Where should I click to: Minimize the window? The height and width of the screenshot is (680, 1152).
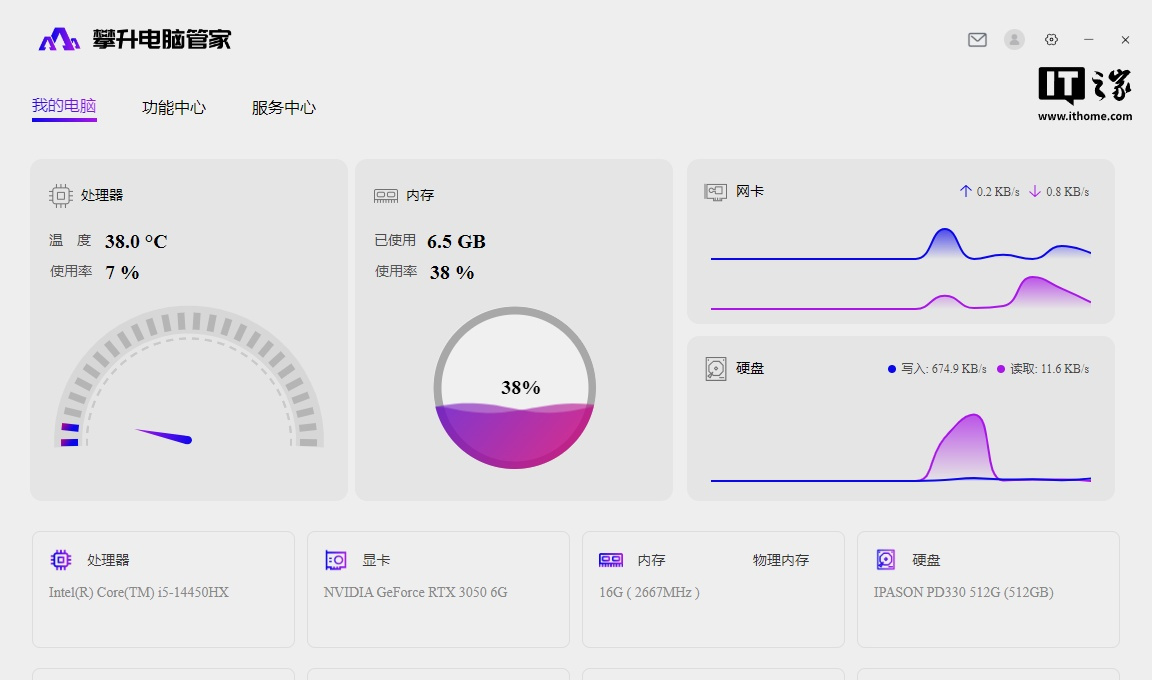pos(1089,40)
